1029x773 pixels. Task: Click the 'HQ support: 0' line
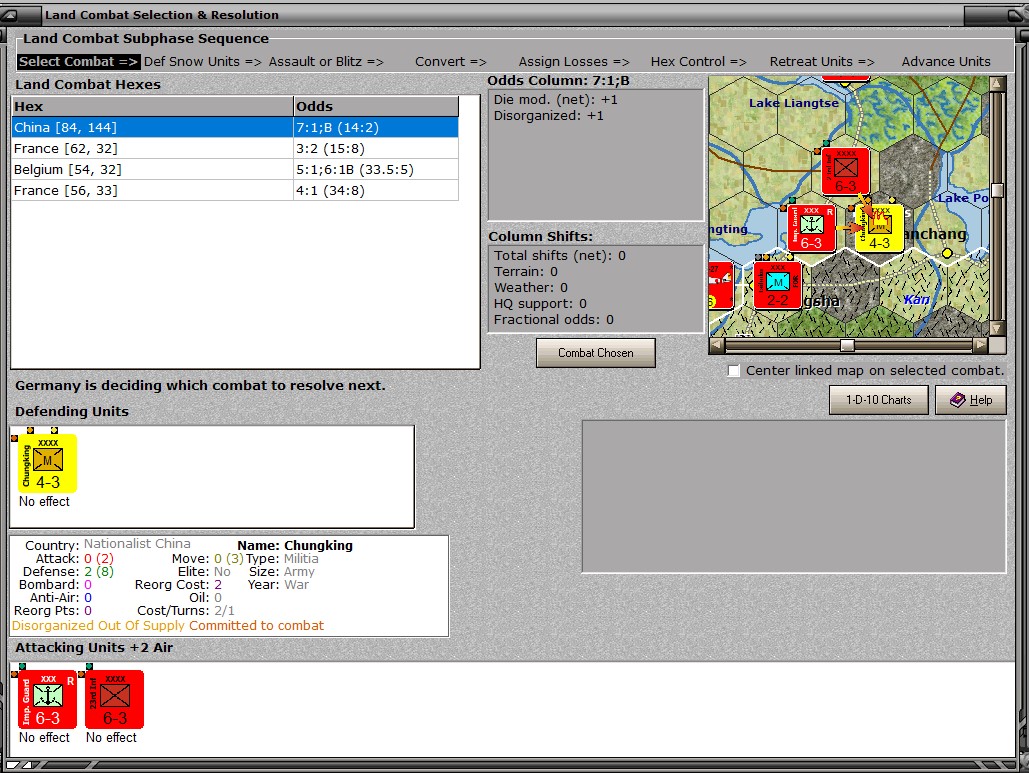click(540, 303)
